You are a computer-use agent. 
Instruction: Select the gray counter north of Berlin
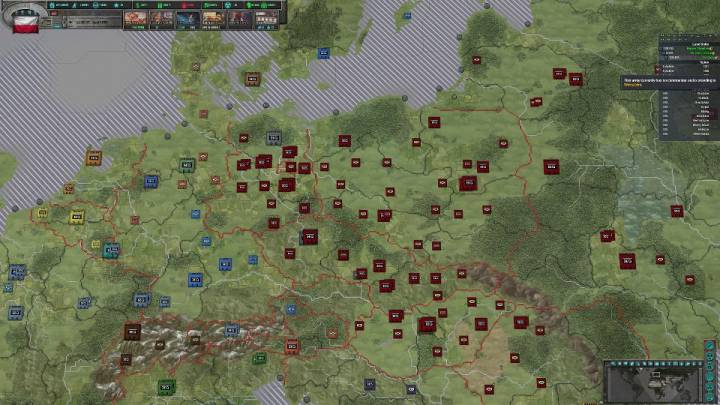(274, 137)
